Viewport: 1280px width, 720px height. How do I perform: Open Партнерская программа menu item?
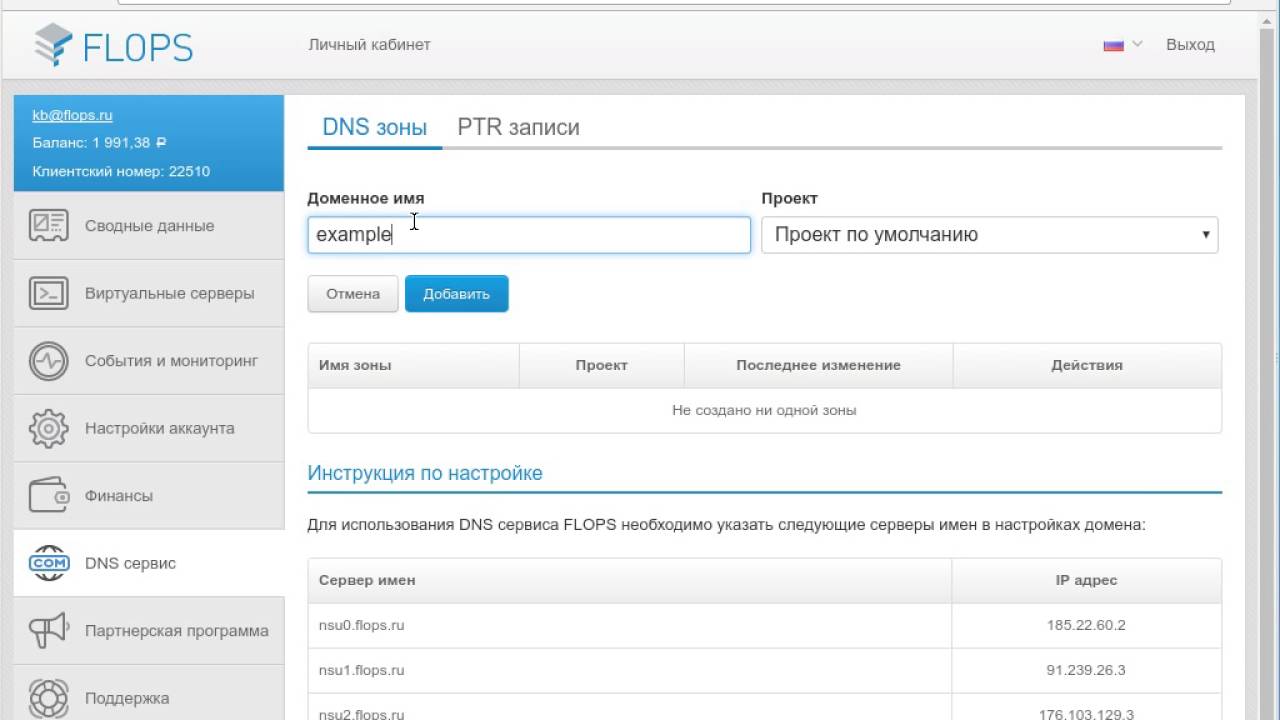(149, 631)
